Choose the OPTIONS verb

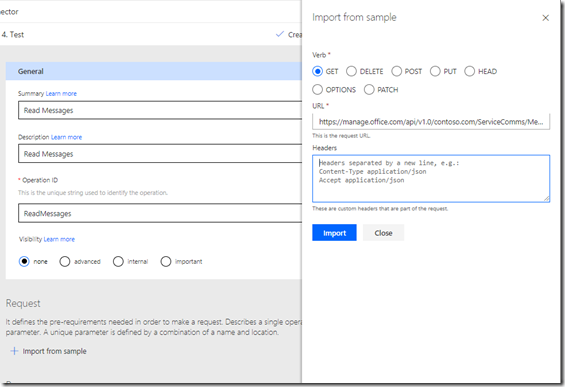317,89
